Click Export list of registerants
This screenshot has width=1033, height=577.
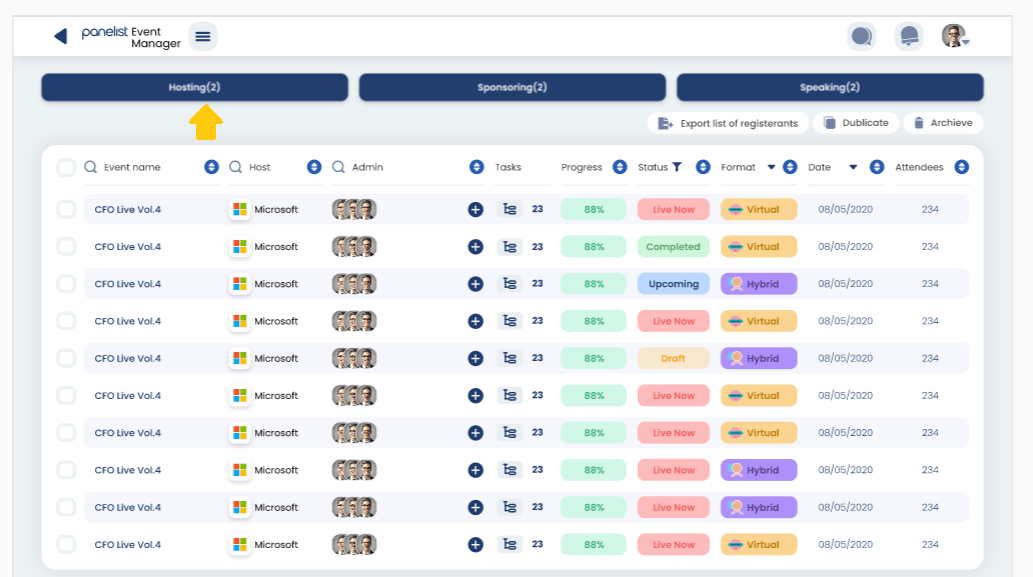(728, 123)
